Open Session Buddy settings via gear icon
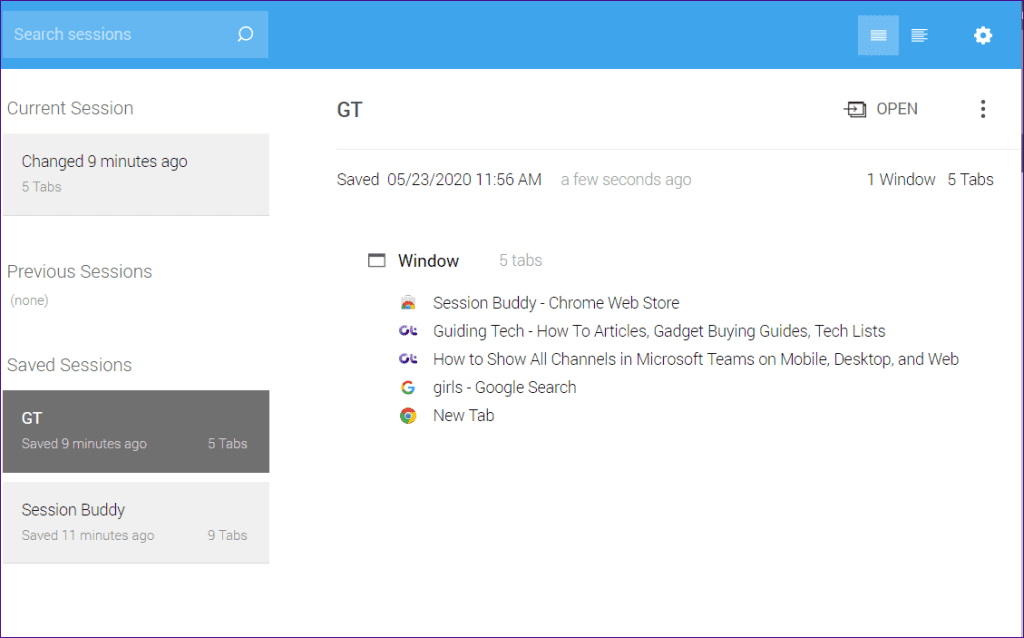Screen dimensions: 1024x638 click(x=983, y=34)
